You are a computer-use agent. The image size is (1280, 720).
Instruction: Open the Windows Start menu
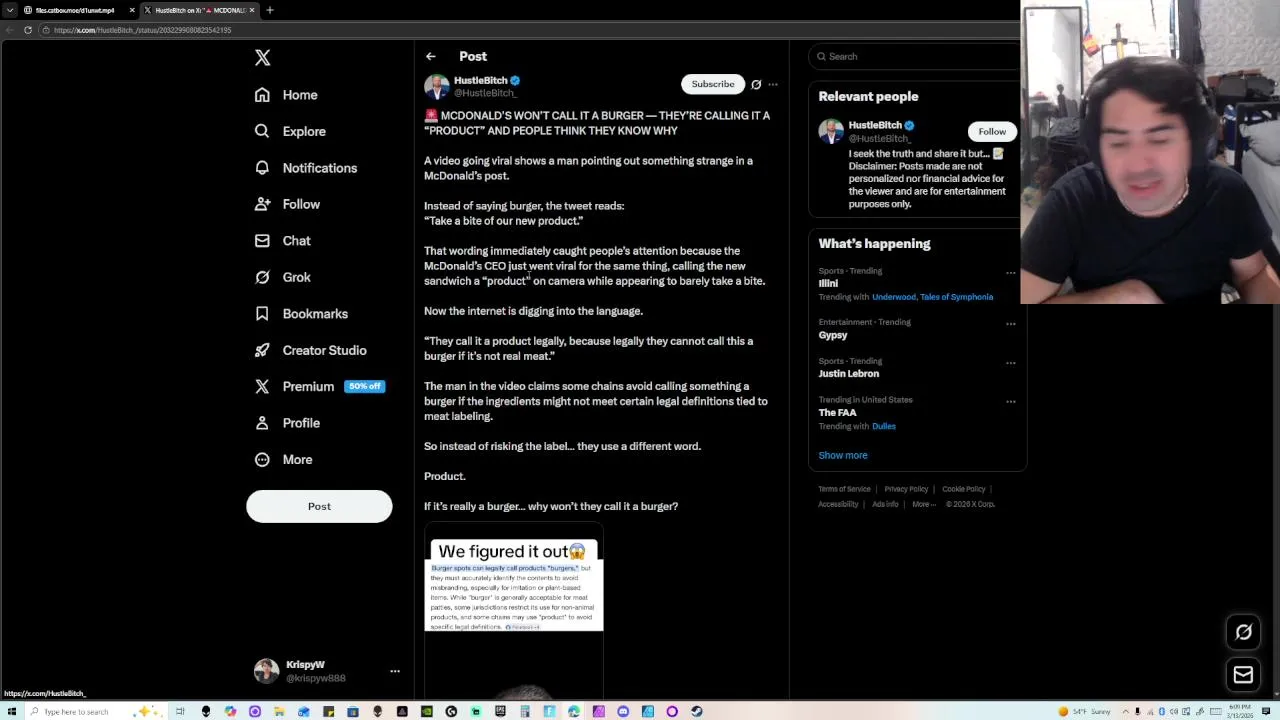(x=11, y=711)
